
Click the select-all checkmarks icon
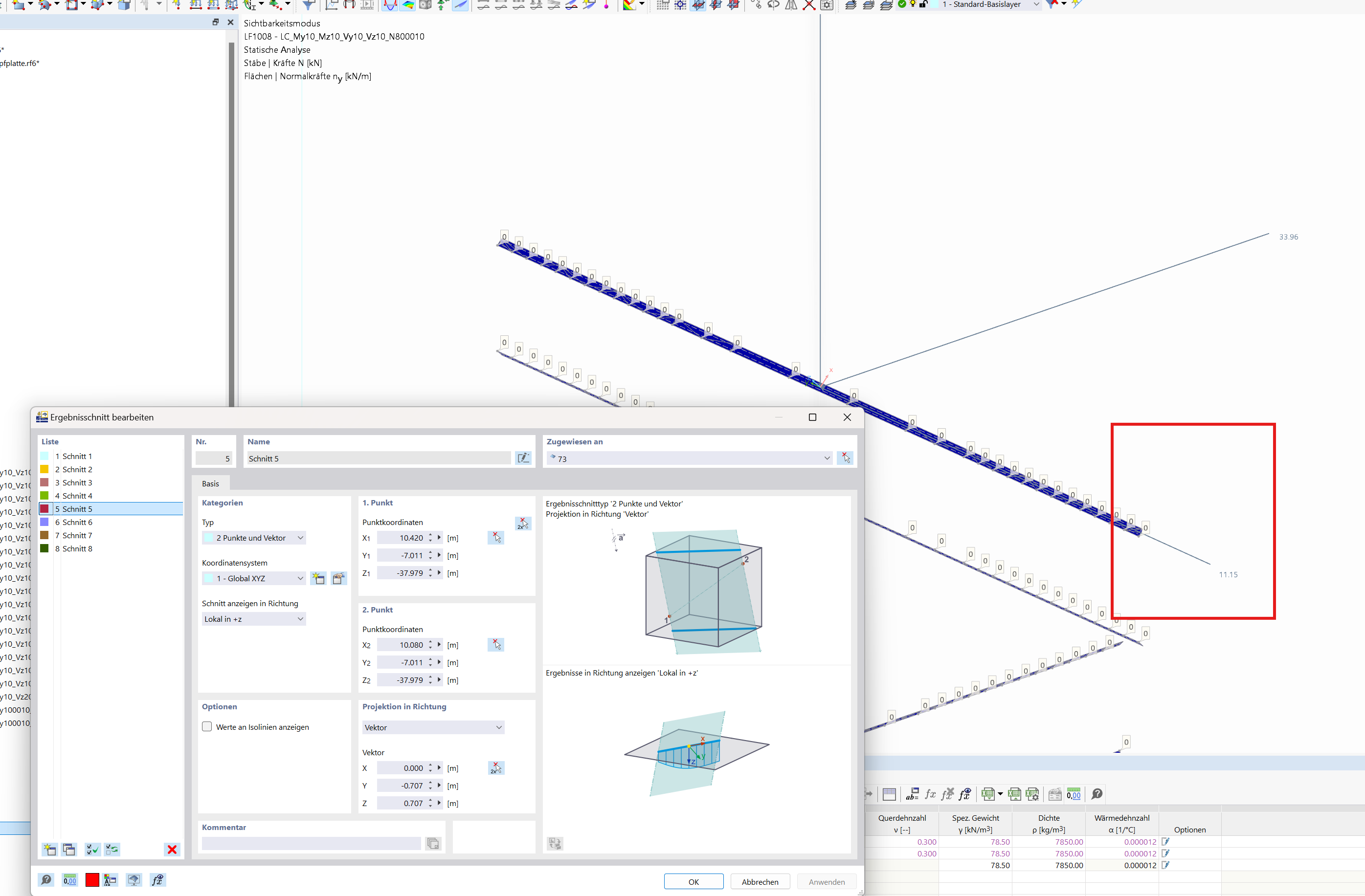[x=92, y=849]
